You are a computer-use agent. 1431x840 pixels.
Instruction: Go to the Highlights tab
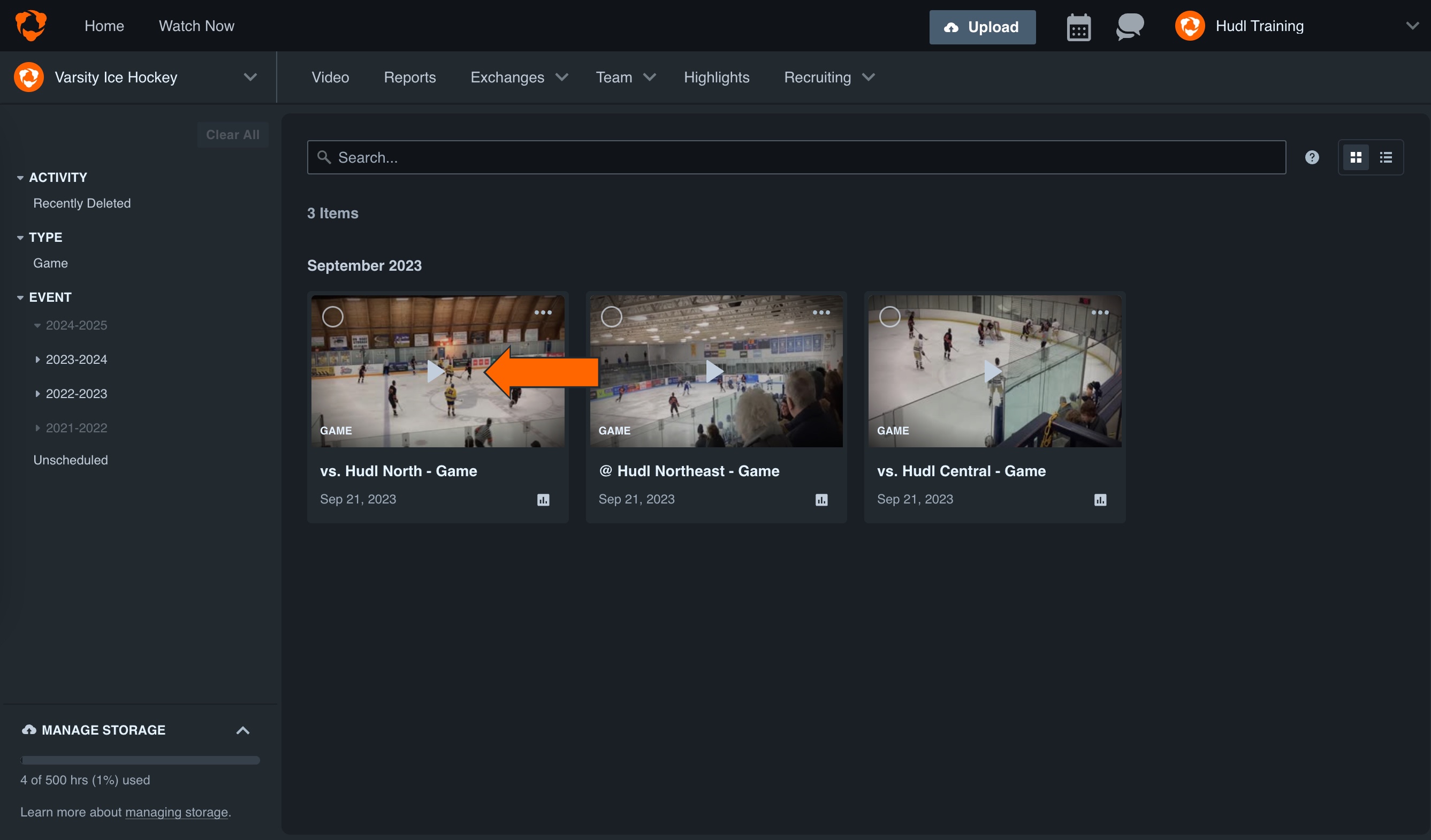click(x=716, y=77)
